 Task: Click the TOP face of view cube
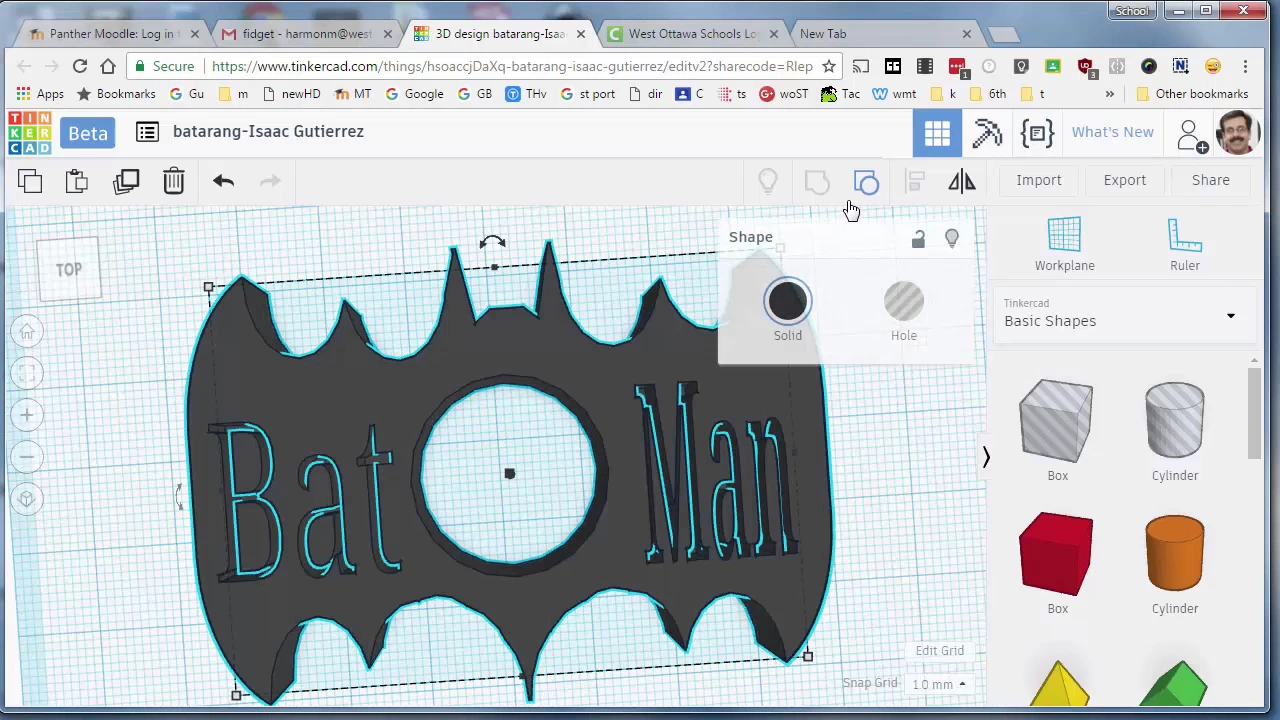point(69,269)
